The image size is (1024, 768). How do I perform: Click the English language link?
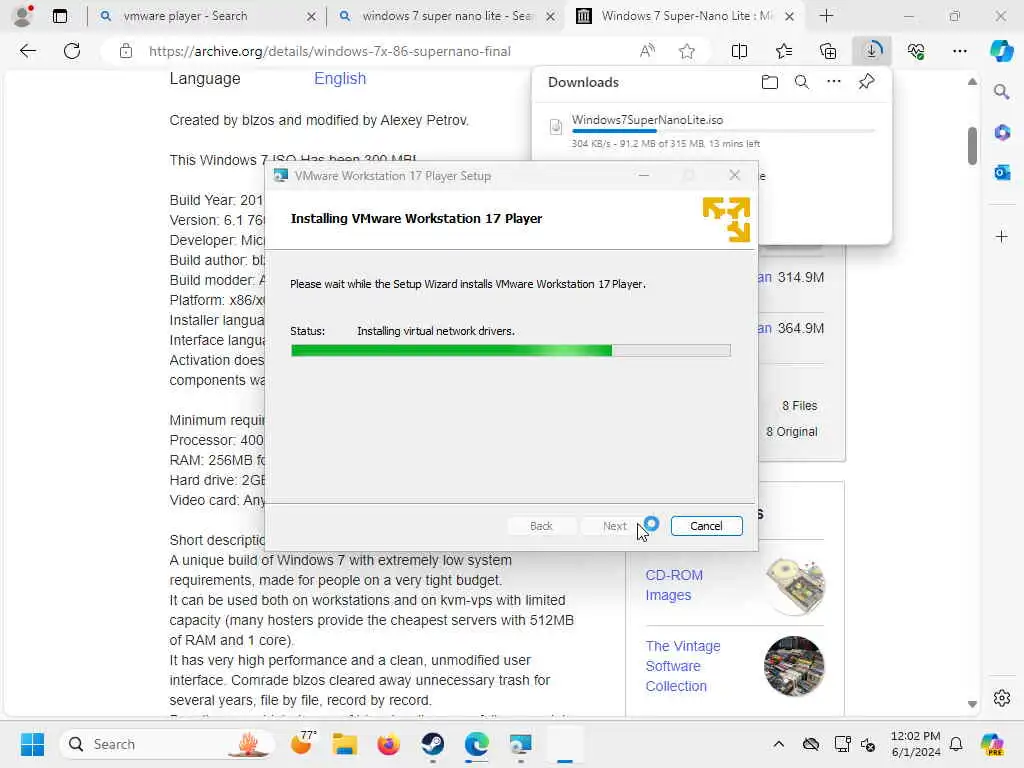(x=340, y=78)
